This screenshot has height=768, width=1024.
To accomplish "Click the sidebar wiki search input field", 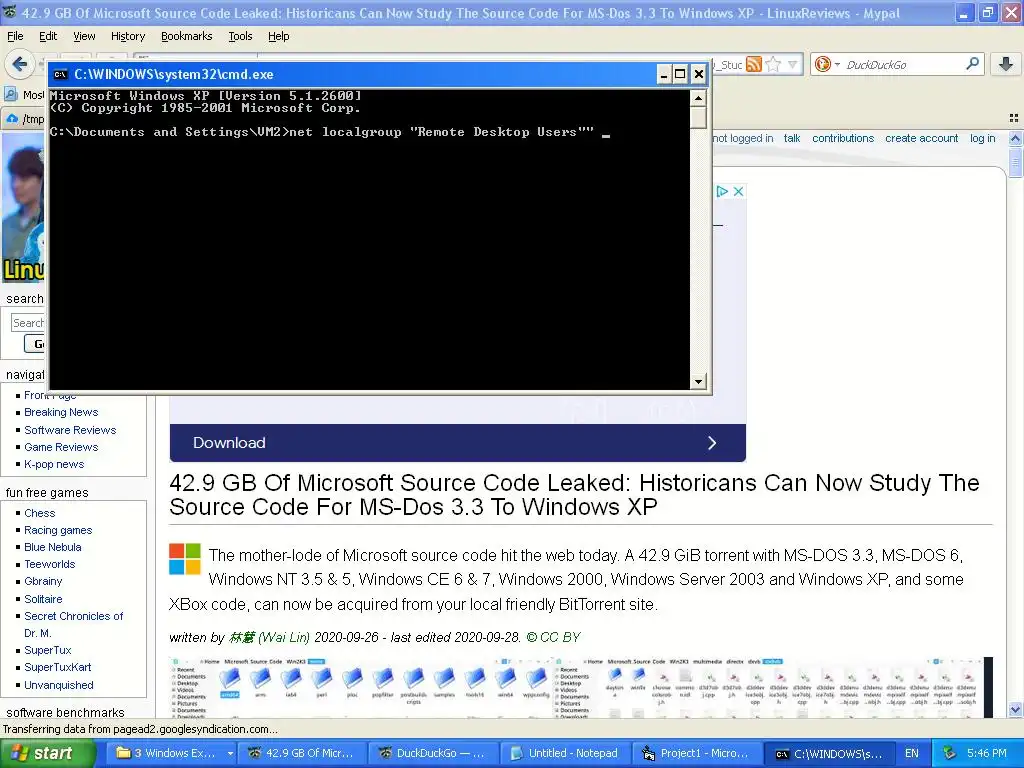I will [x=28, y=323].
